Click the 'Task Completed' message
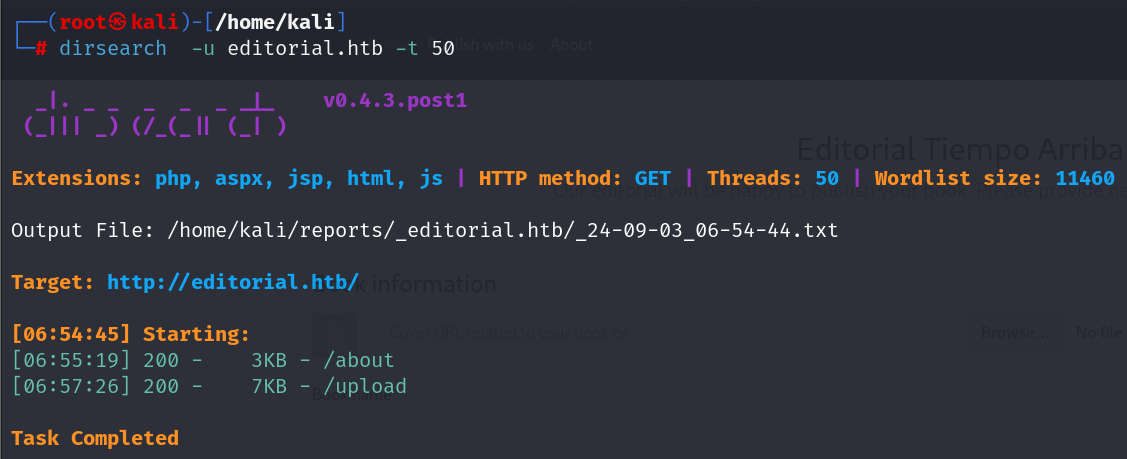The width and height of the screenshot is (1127, 459). tap(95, 438)
